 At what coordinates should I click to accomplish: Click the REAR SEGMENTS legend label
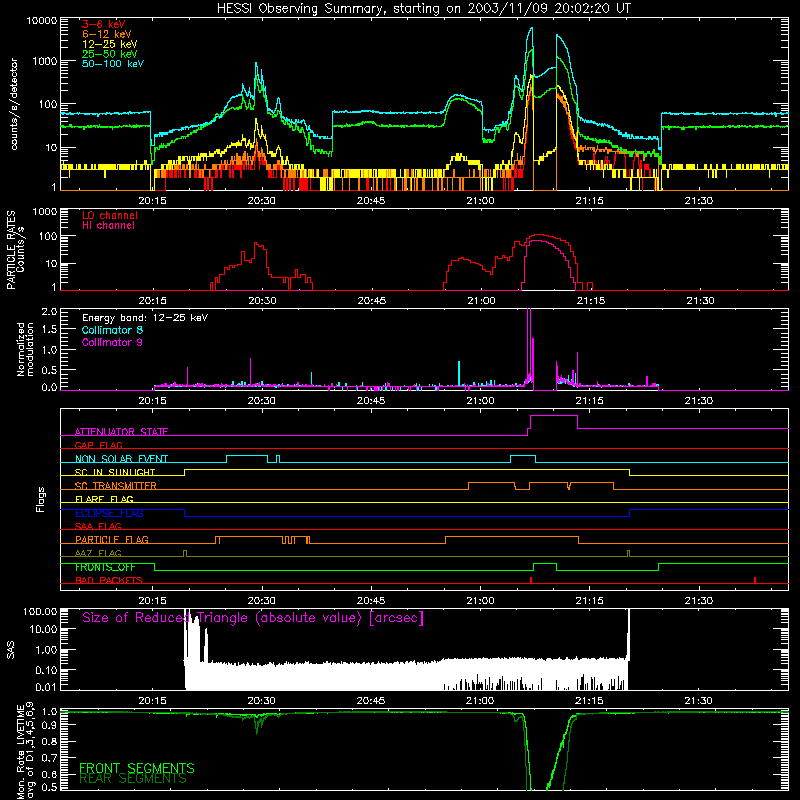(x=133, y=779)
